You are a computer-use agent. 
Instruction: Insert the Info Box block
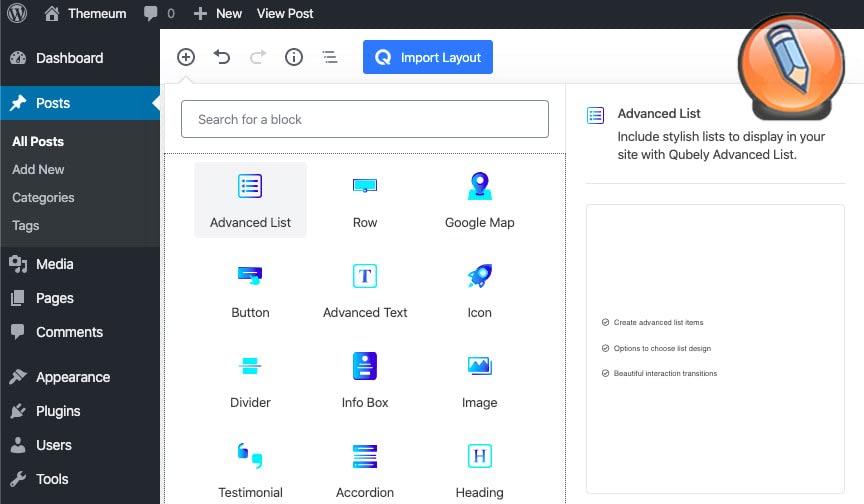coord(365,380)
